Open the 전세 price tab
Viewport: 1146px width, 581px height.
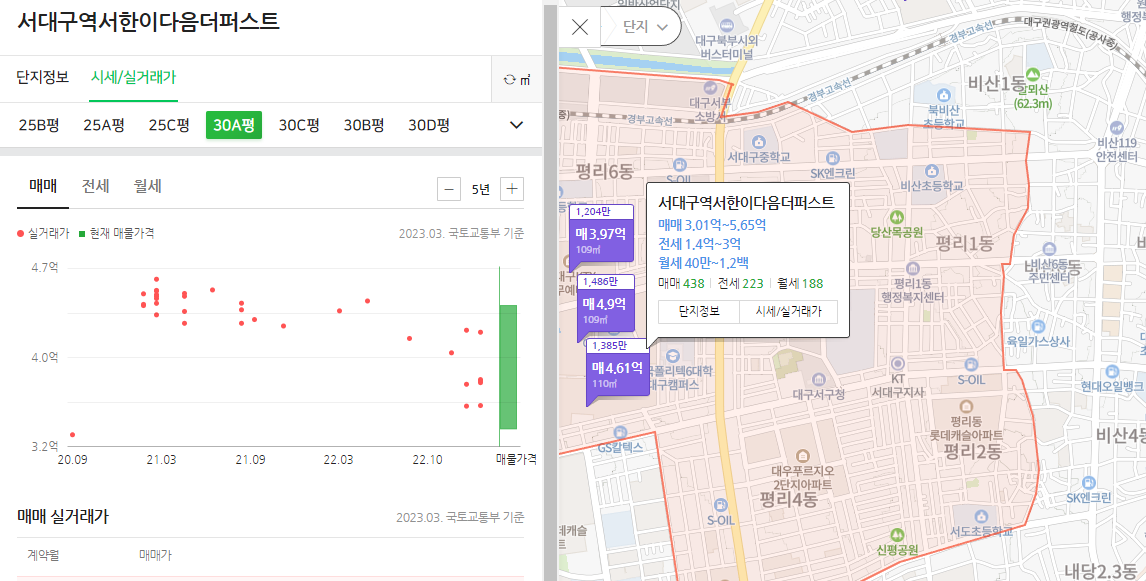click(x=95, y=186)
